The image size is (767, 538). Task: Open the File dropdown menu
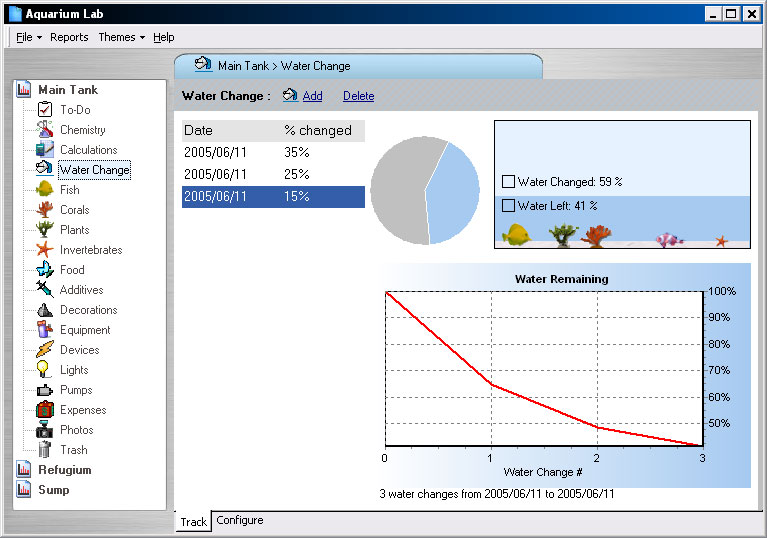click(28, 37)
